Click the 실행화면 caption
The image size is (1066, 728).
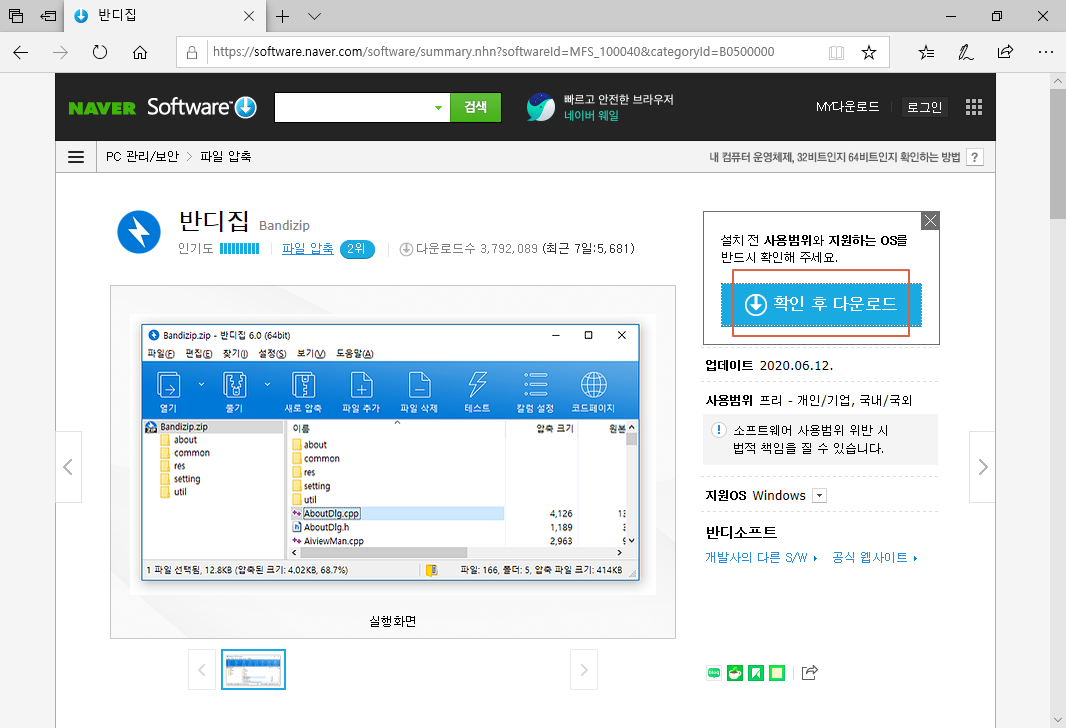pyautogui.click(x=393, y=621)
